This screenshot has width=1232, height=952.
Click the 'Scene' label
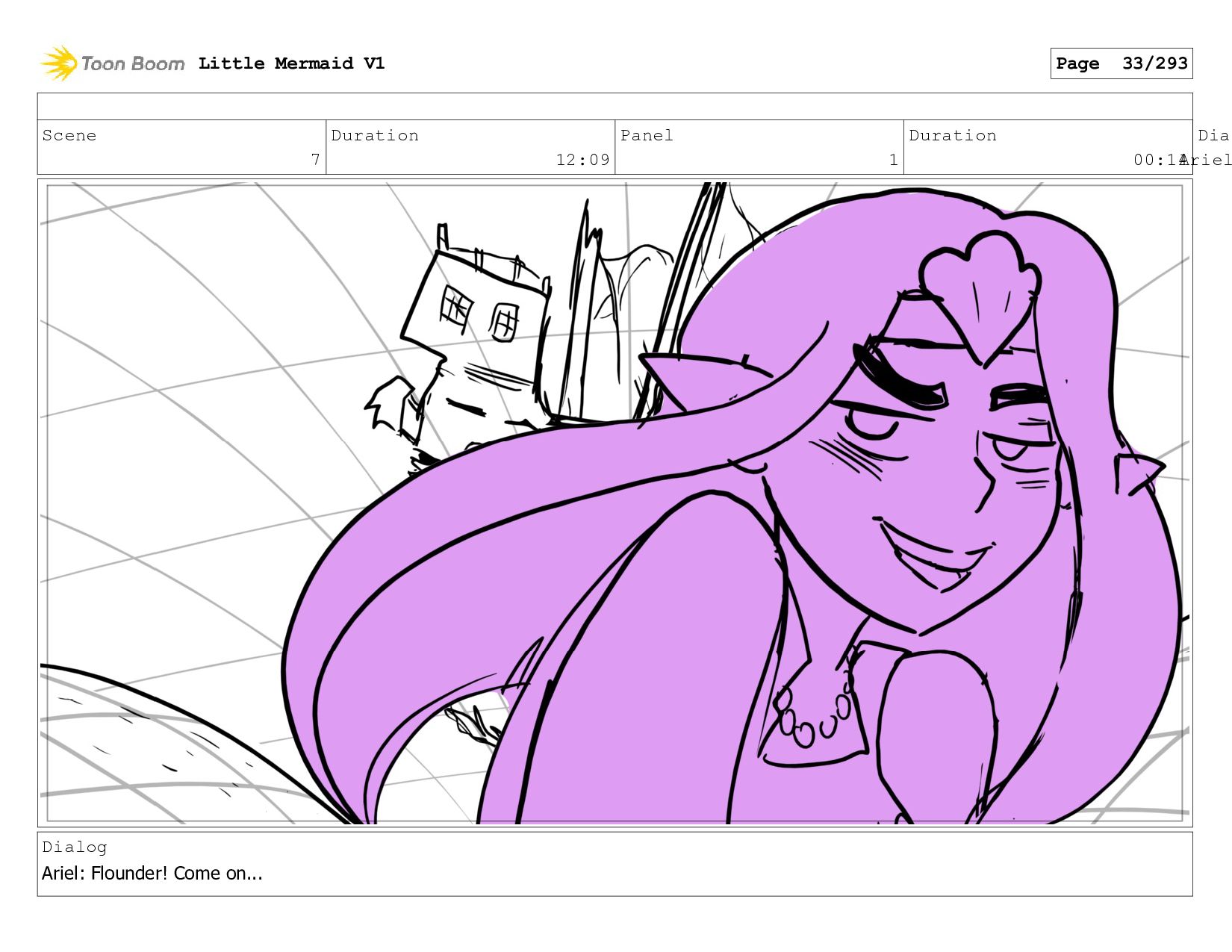pos(69,135)
